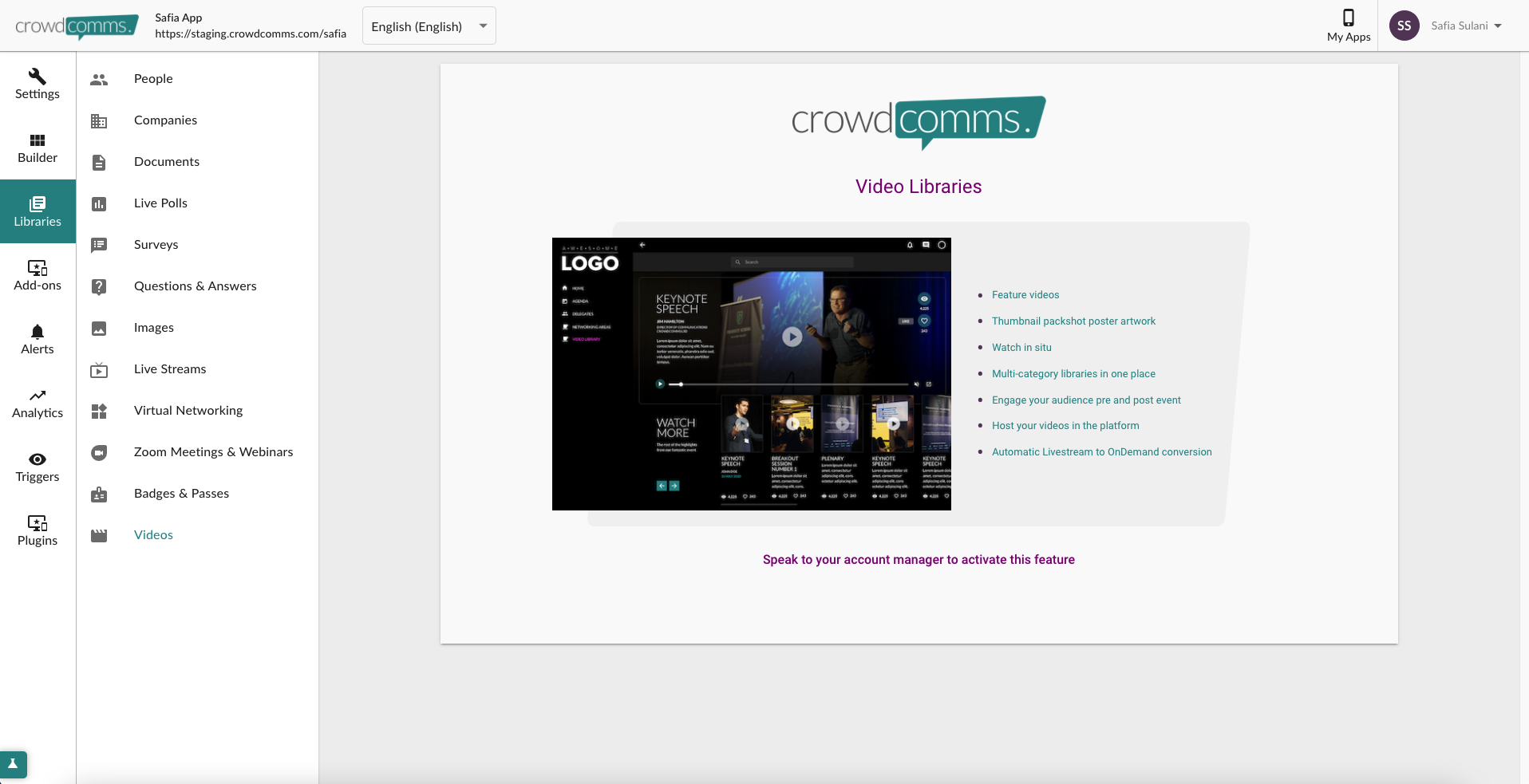The height and width of the screenshot is (784, 1529).
Task: Click the Videos clapperboard icon
Action: [99, 535]
